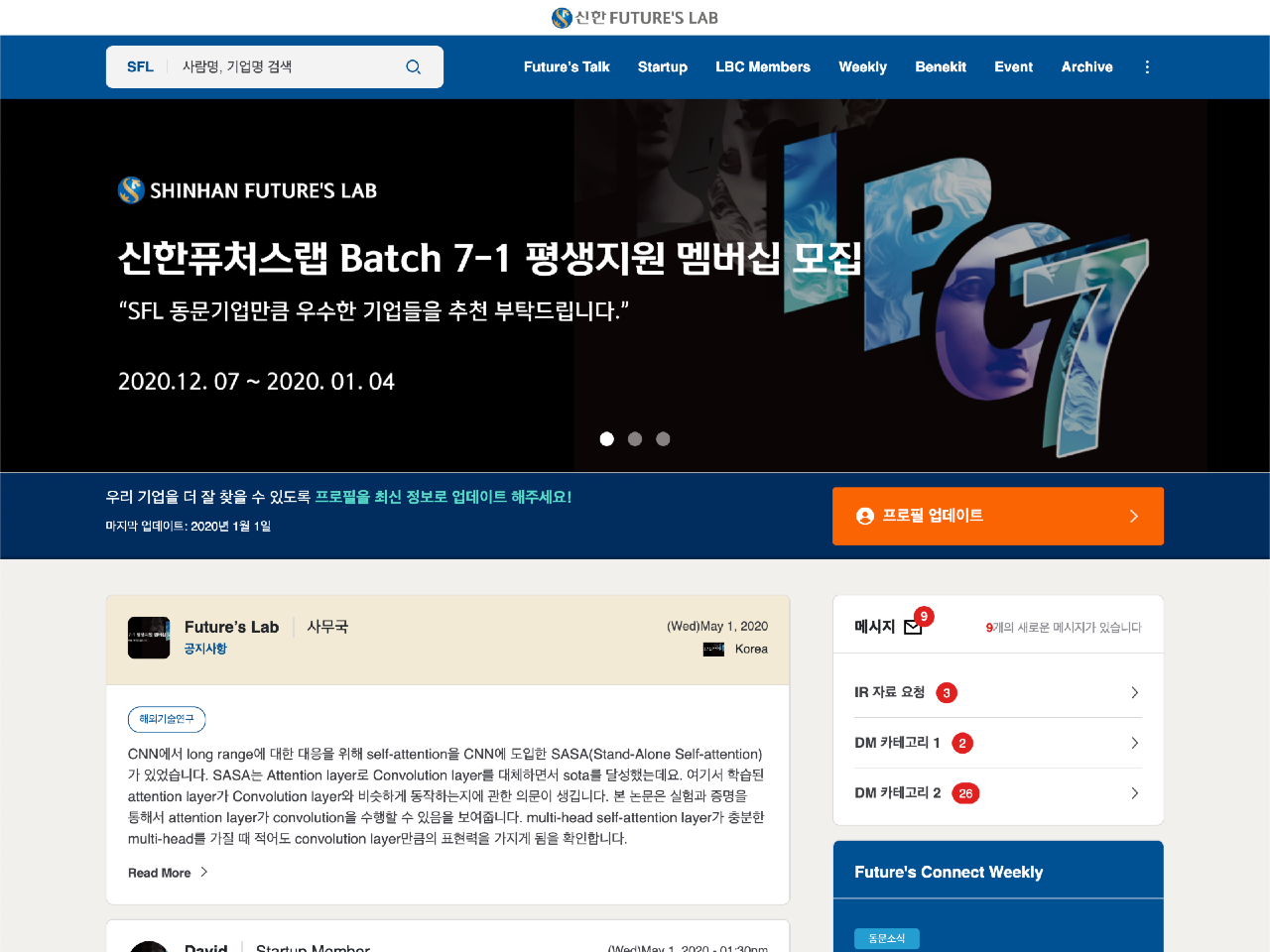This screenshot has height=952, width=1270.
Task: Click the red badge 26 on DM 카테고리 2
Action: pos(965,793)
